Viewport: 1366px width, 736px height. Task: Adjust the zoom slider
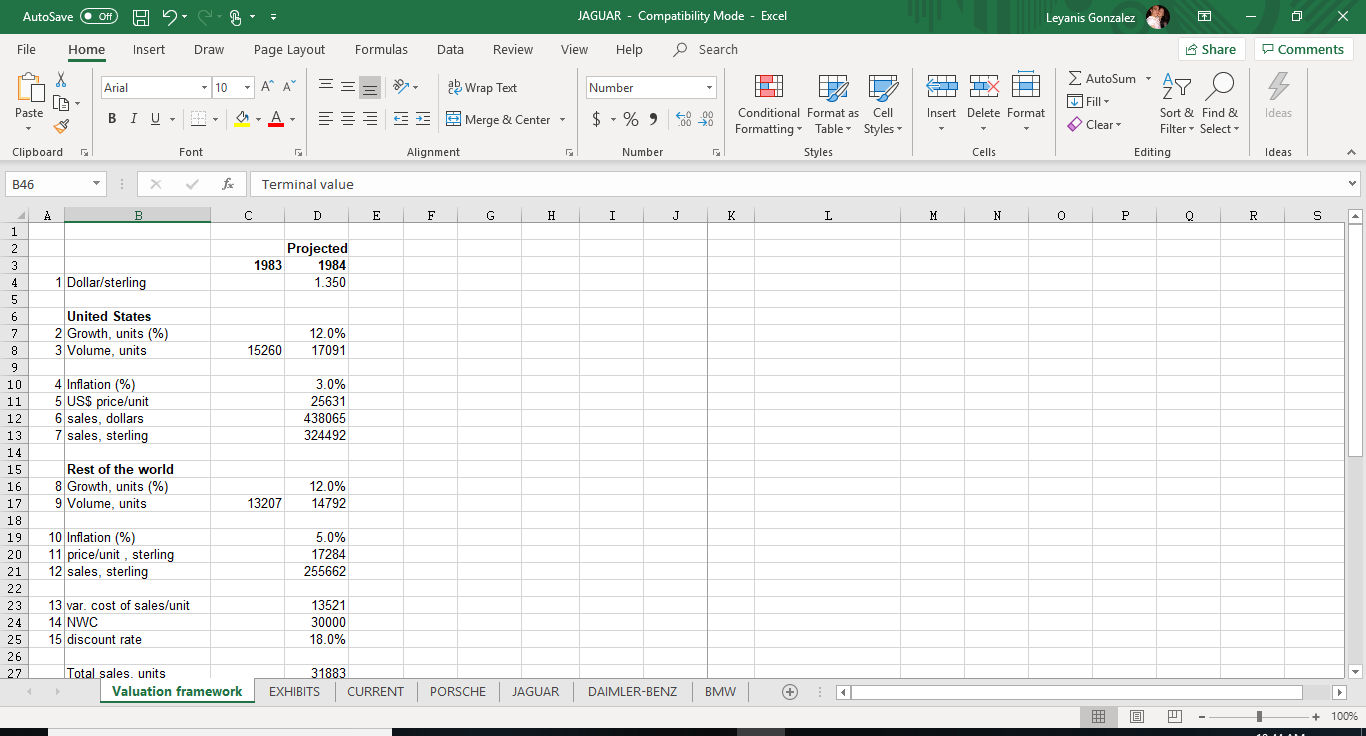[1260, 716]
